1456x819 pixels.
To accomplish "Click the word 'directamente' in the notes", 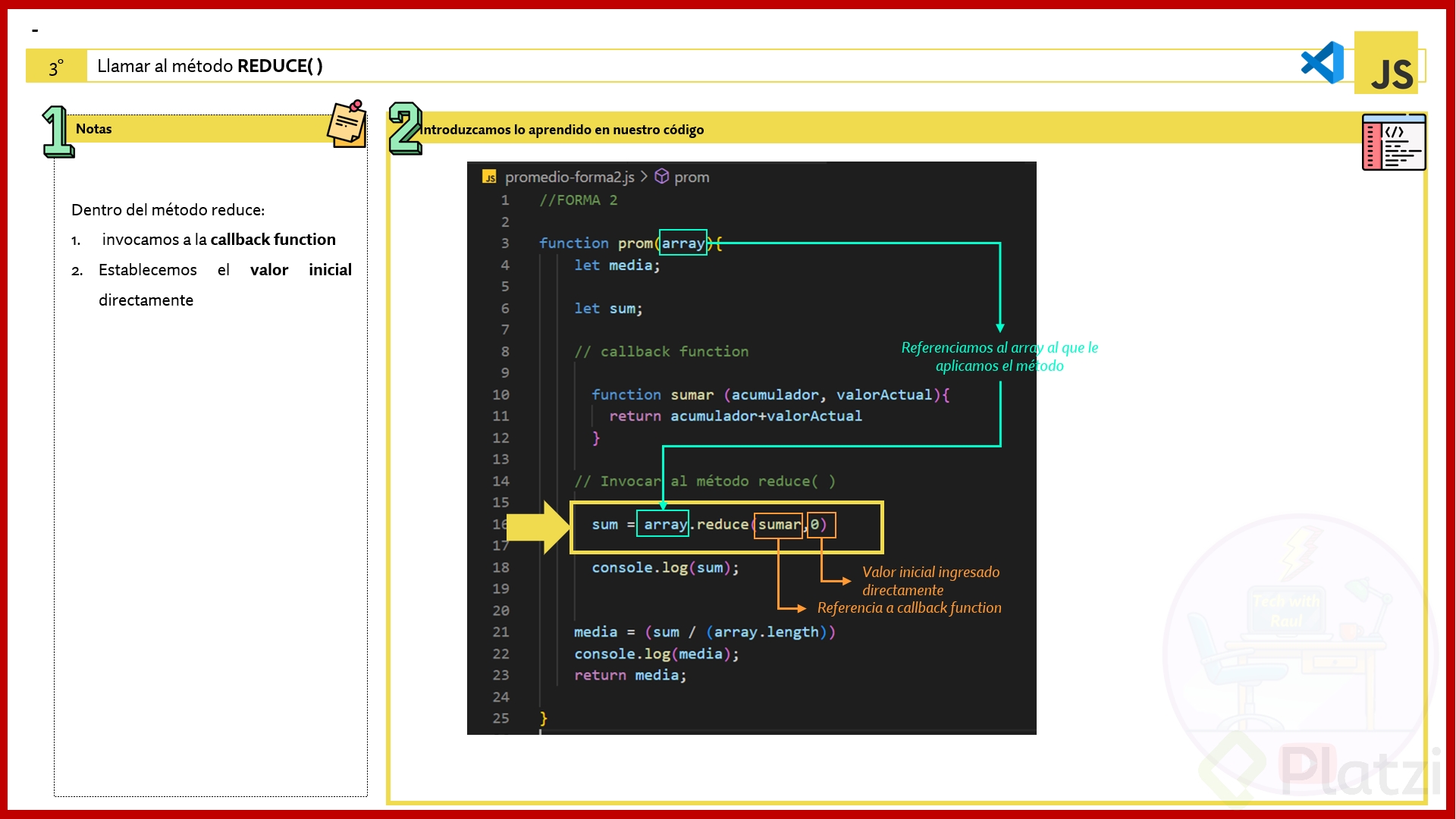I will (146, 300).
